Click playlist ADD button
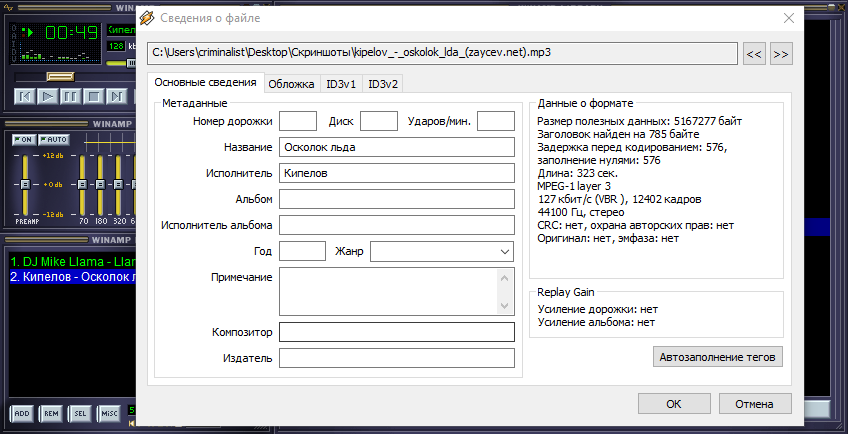 (22, 413)
